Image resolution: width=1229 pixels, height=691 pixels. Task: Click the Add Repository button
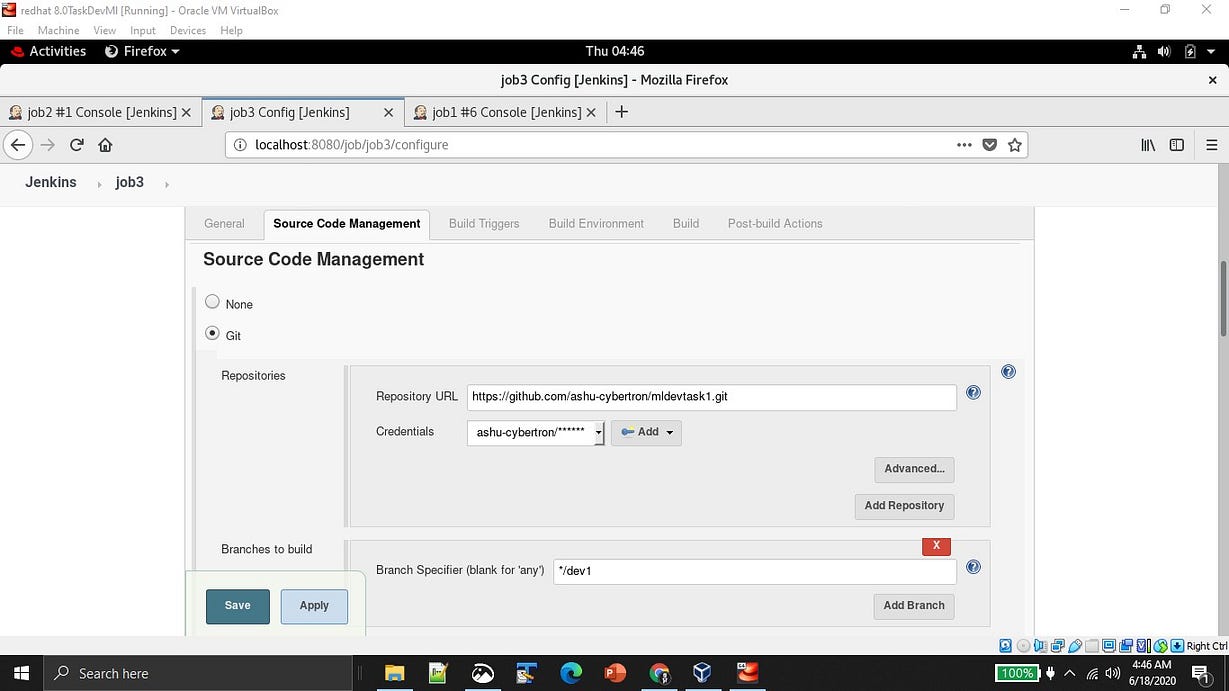pyautogui.click(x=904, y=506)
